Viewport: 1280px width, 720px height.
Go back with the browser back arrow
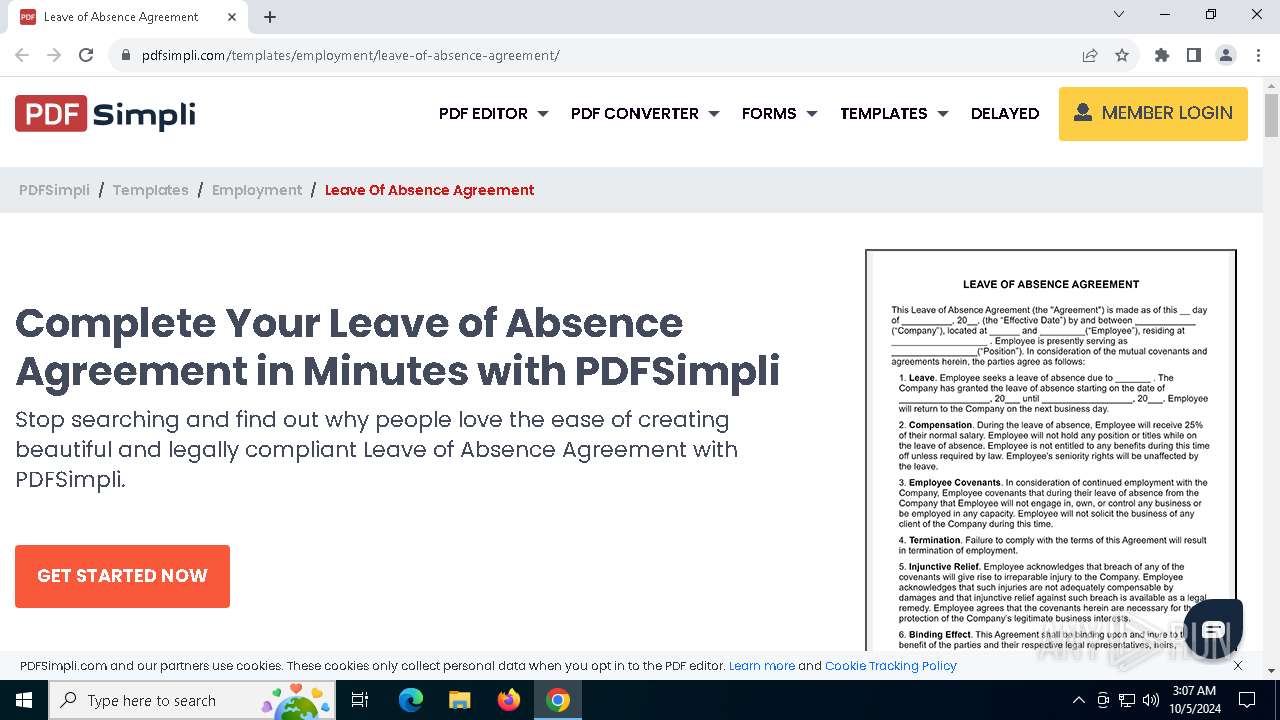(22, 55)
